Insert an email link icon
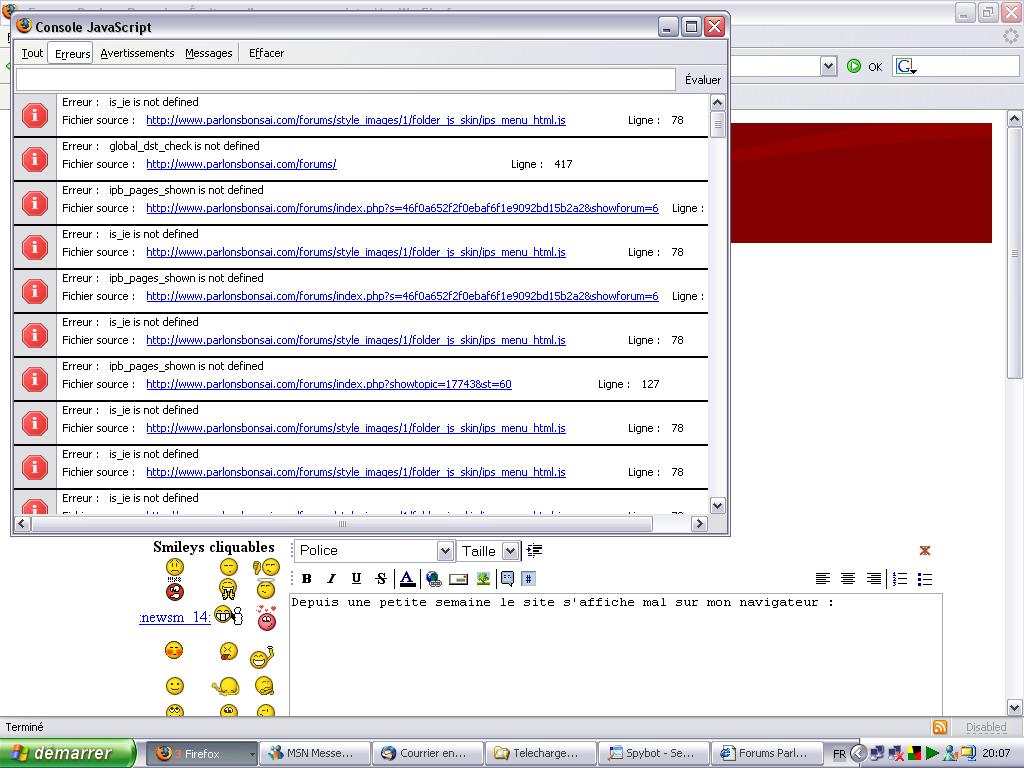 coord(458,579)
